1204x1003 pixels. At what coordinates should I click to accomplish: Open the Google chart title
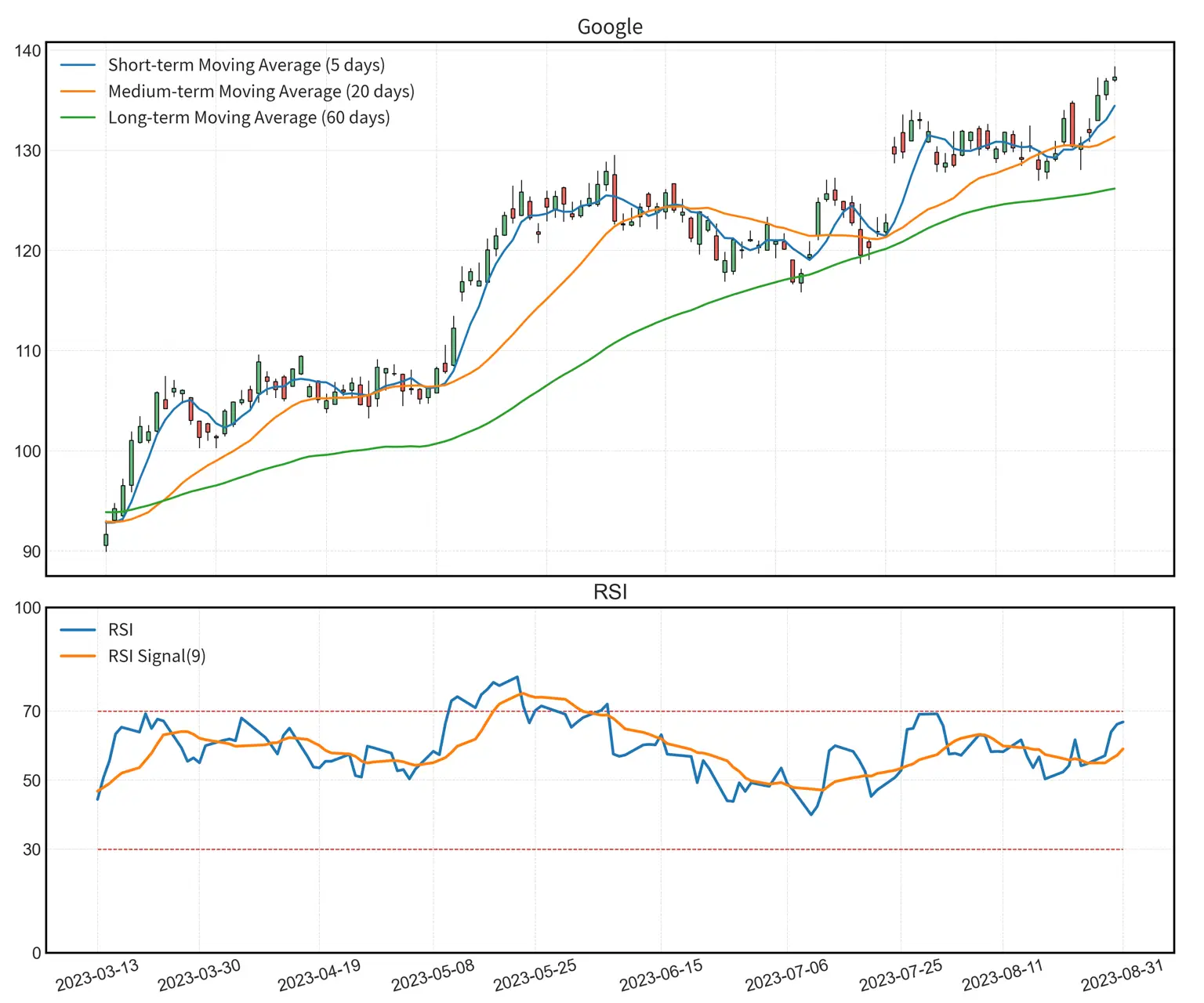pyautogui.click(x=611, y=26)
